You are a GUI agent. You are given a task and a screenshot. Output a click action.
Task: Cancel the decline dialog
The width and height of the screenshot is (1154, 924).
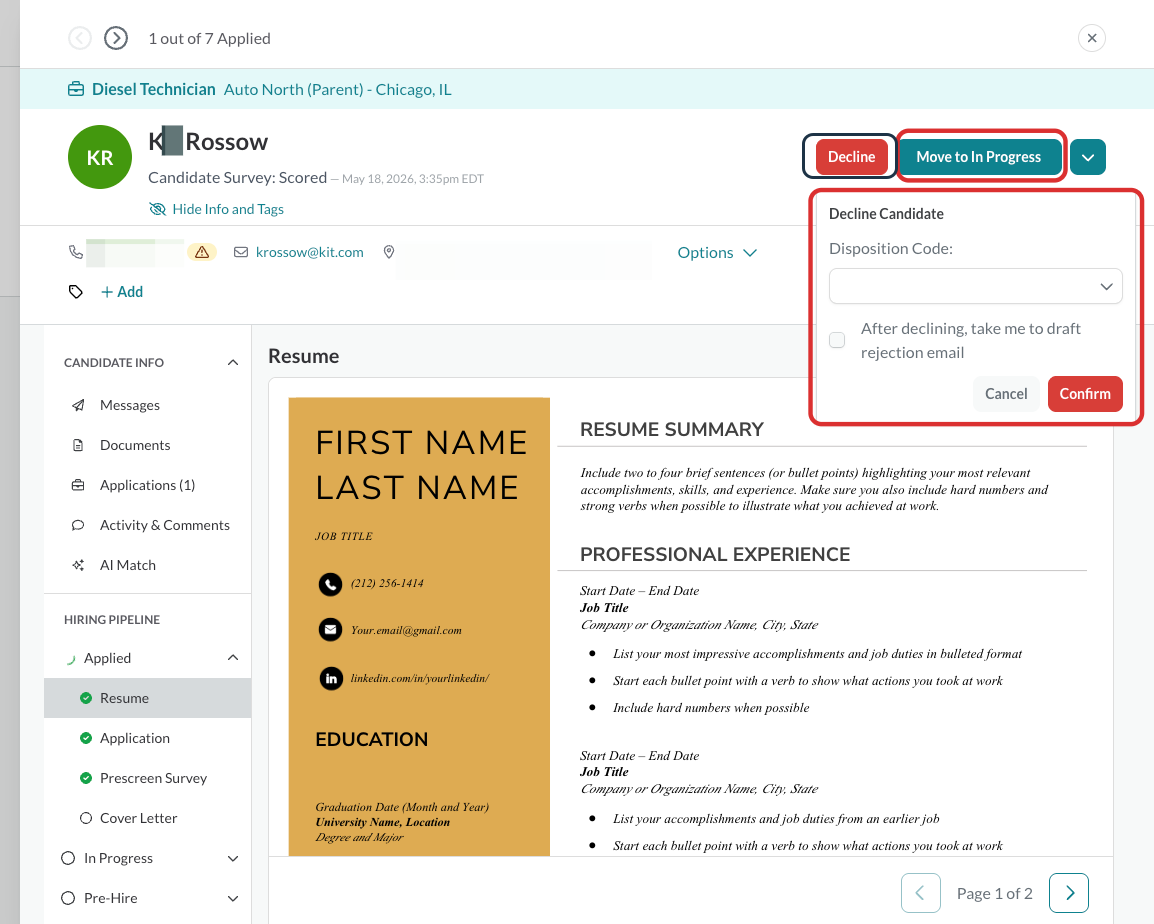1006,394
